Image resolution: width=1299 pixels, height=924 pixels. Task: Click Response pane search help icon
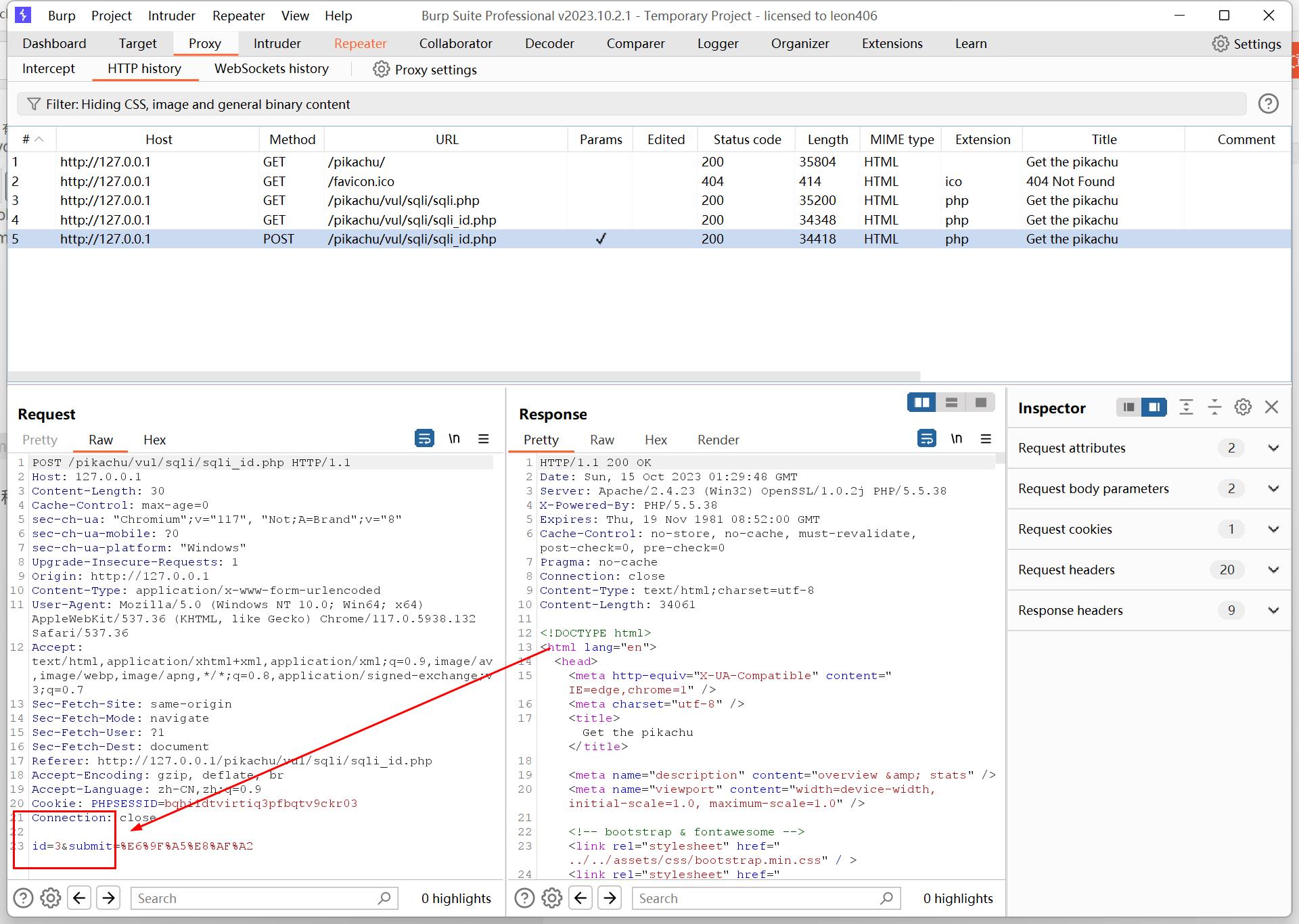(524, 898)
